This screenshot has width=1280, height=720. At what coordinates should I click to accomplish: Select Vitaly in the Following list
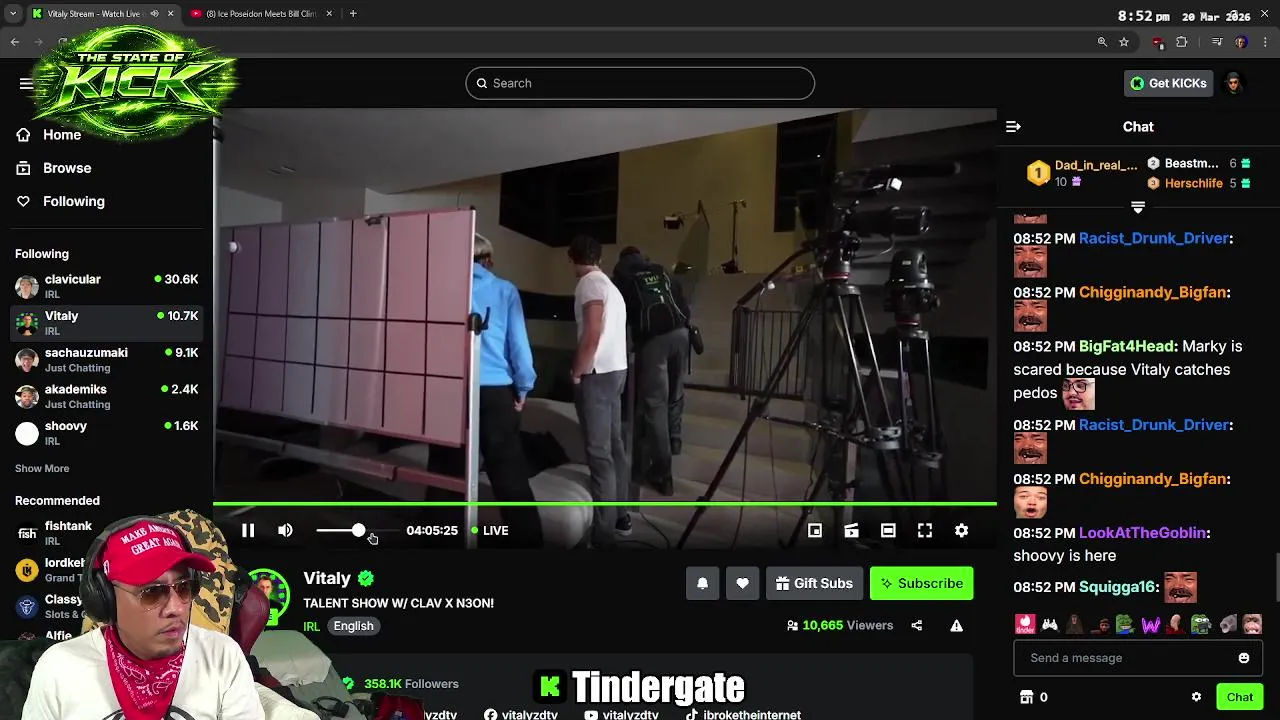(106, 323)
